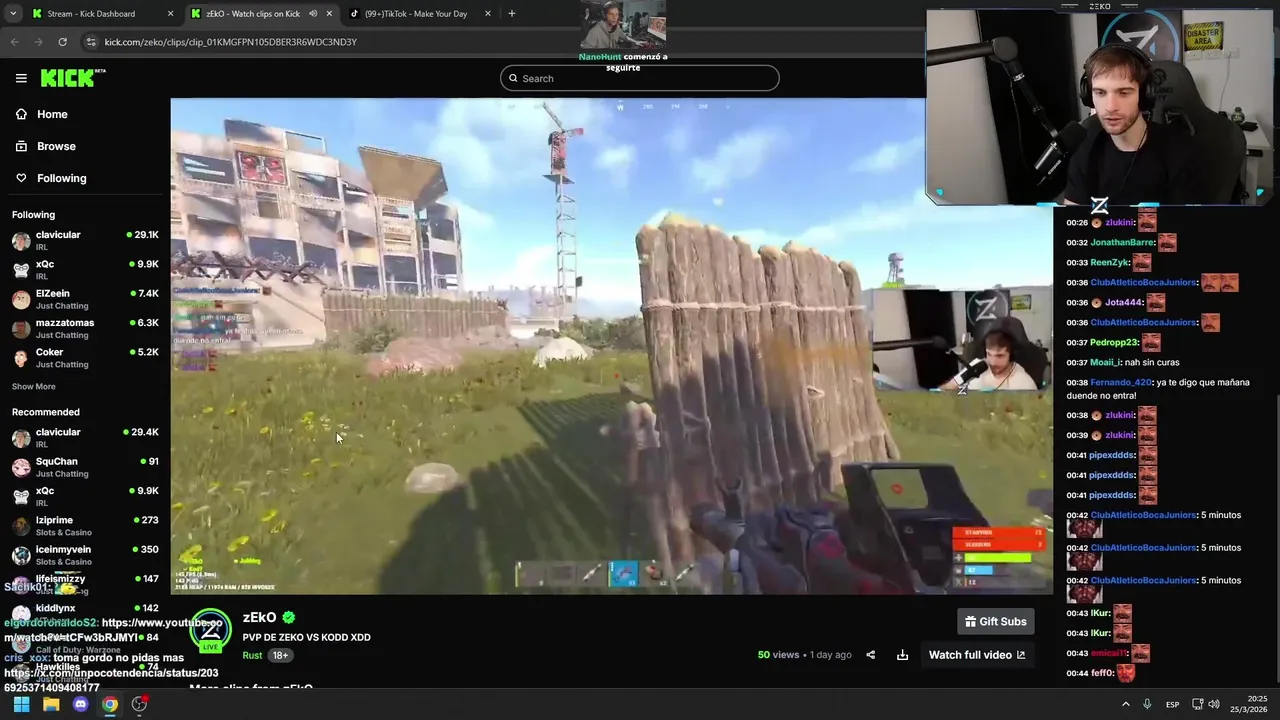Open File Explorer from taskbar
The image size is (1280, 720).
51,704
